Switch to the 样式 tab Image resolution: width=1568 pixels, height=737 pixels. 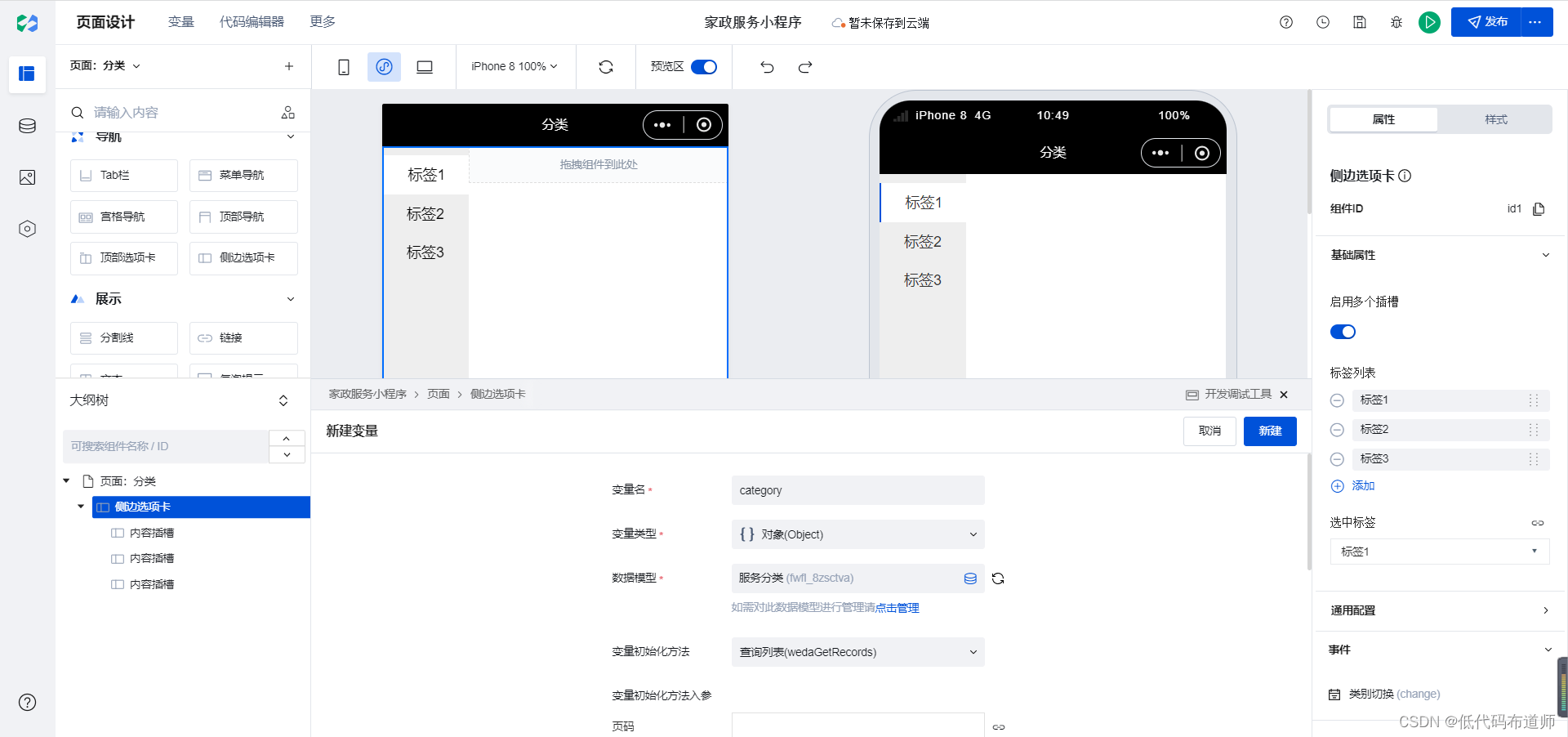[1496, 119]
